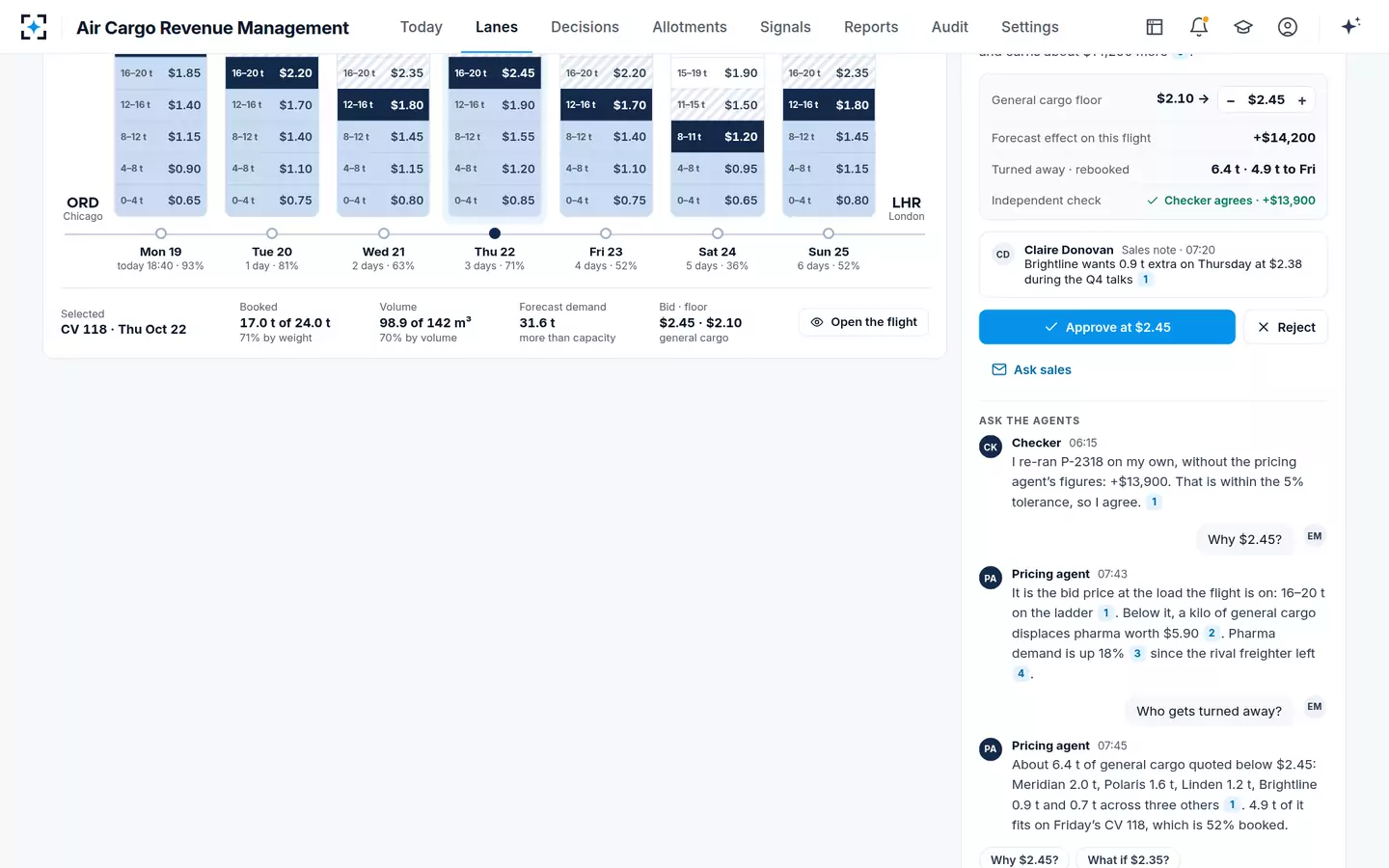1389x868 pixels.
Task: Select Thursday's 16–20 t $2.45 ladder cell
Action: 495,73
